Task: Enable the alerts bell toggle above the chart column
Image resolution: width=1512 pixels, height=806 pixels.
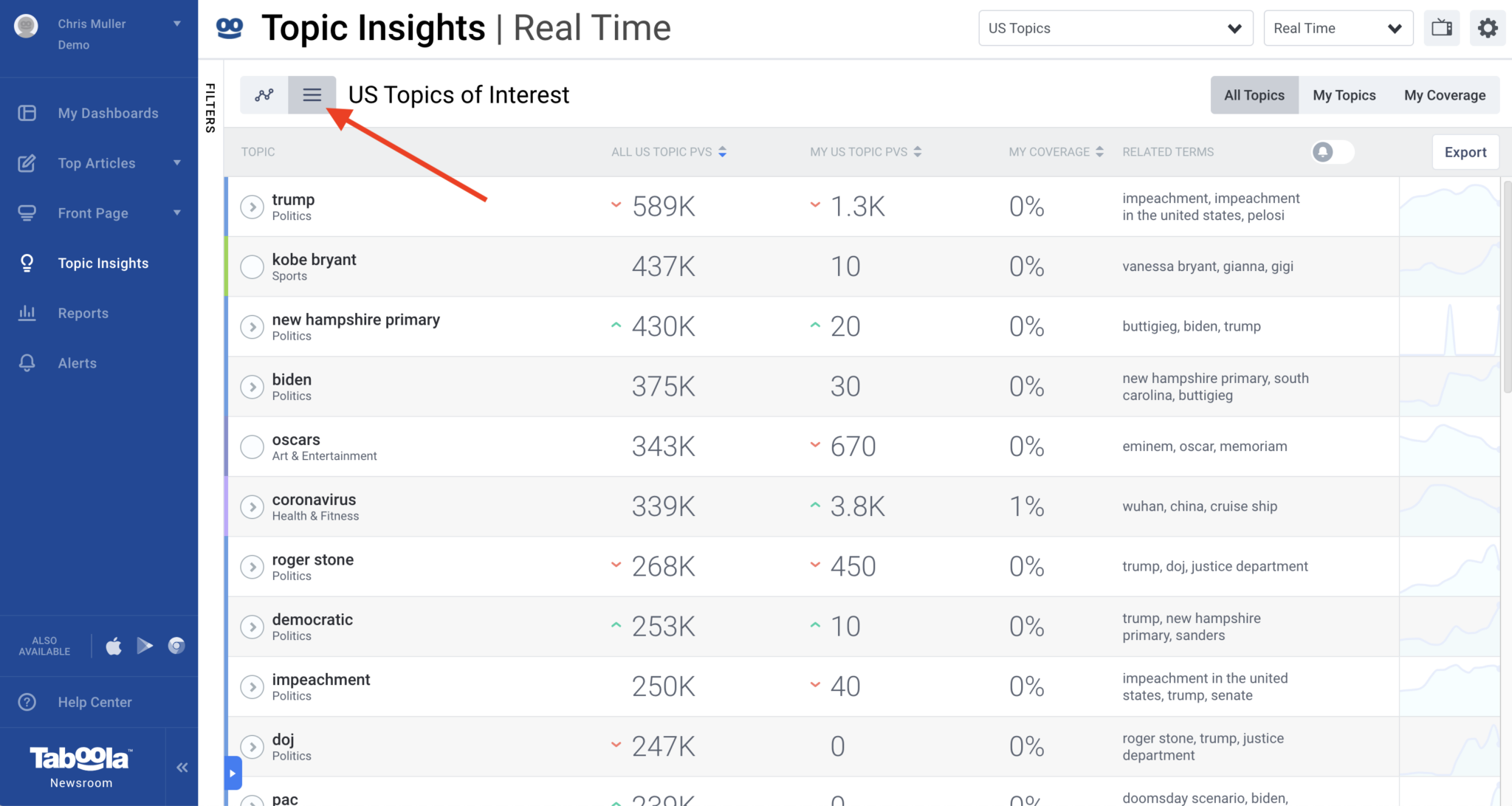Action: tap(1331, 151)
